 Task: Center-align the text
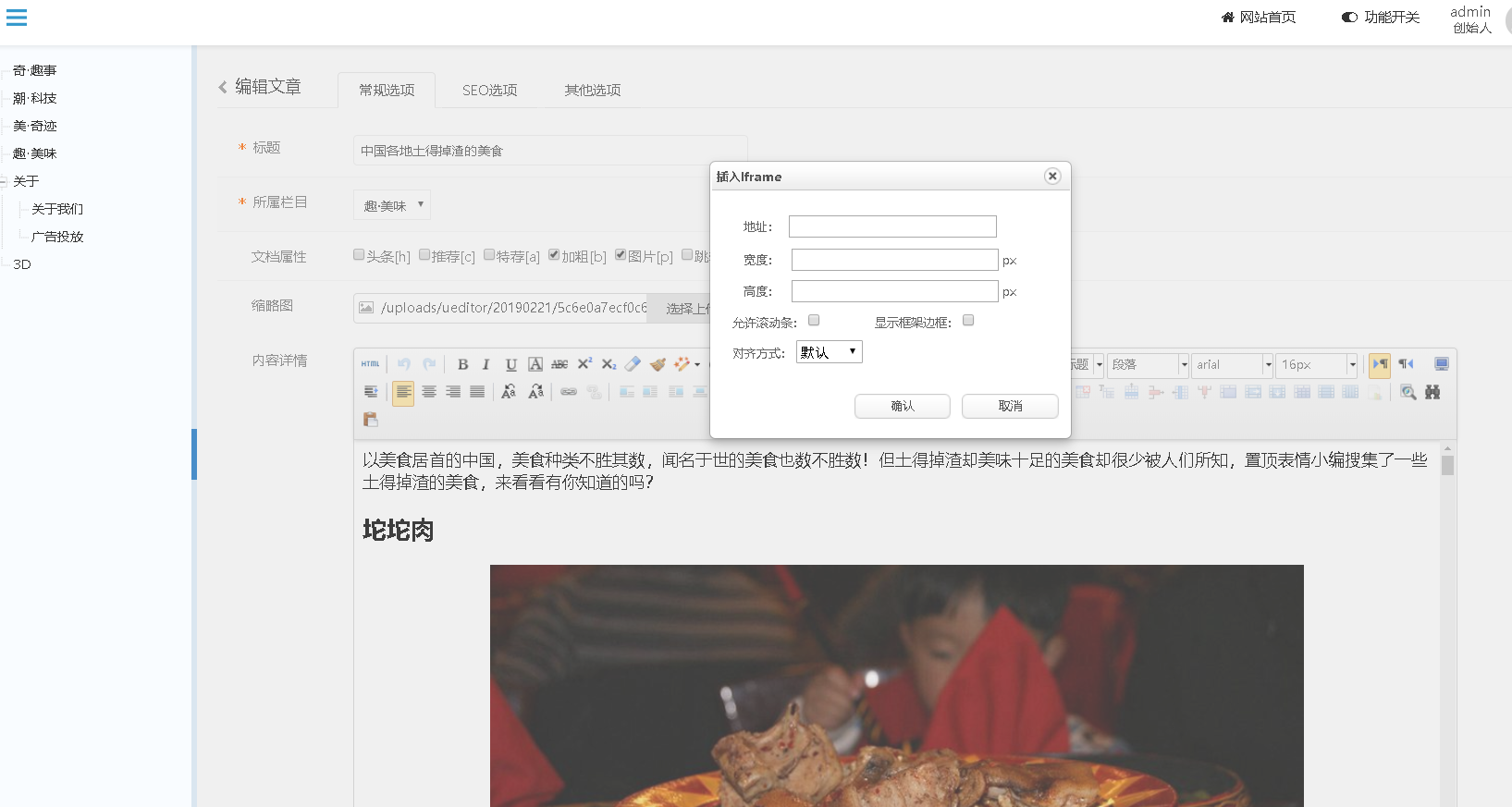[x=429, y=392]
